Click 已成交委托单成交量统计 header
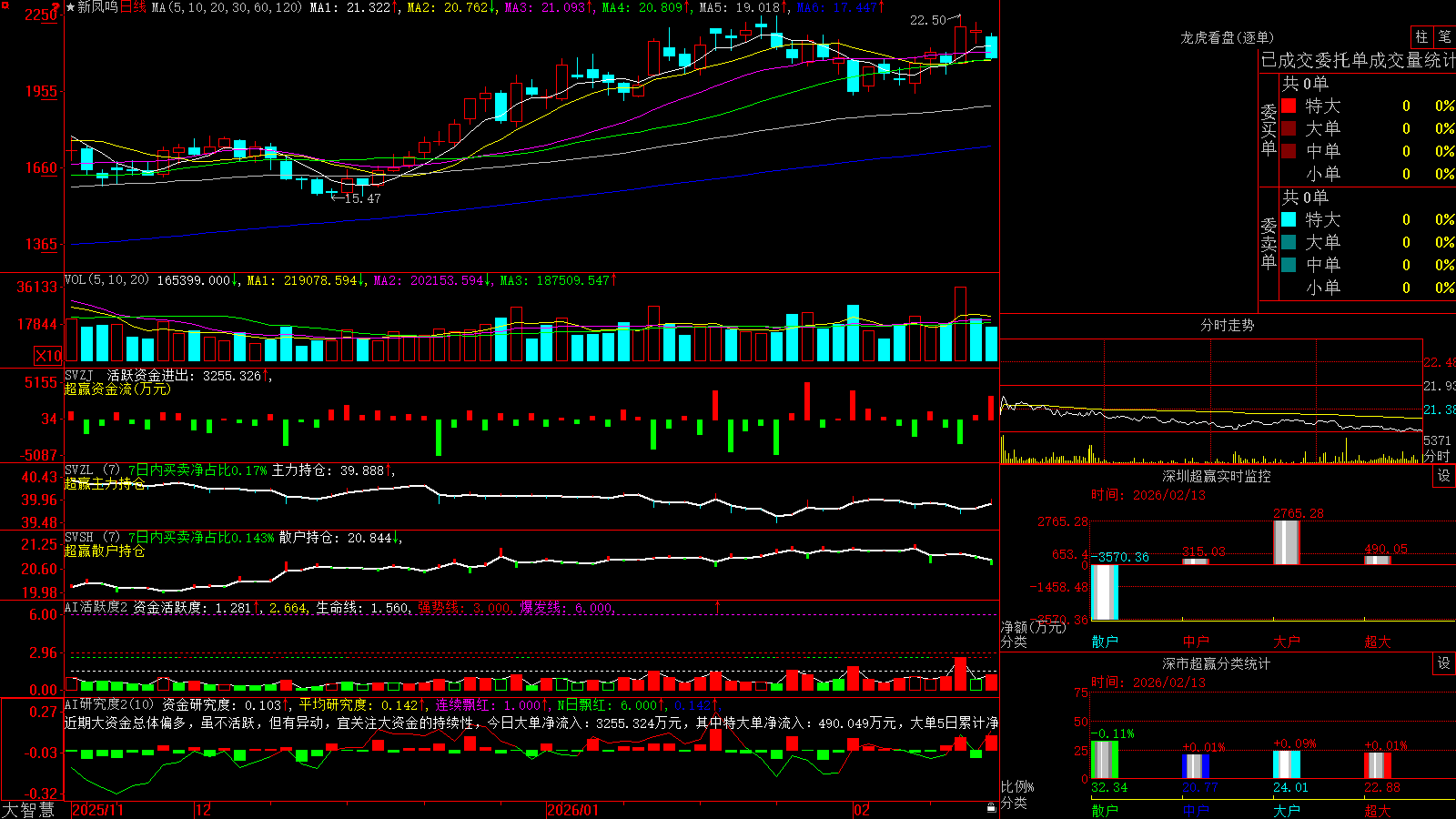 [x=1358, y=60]
